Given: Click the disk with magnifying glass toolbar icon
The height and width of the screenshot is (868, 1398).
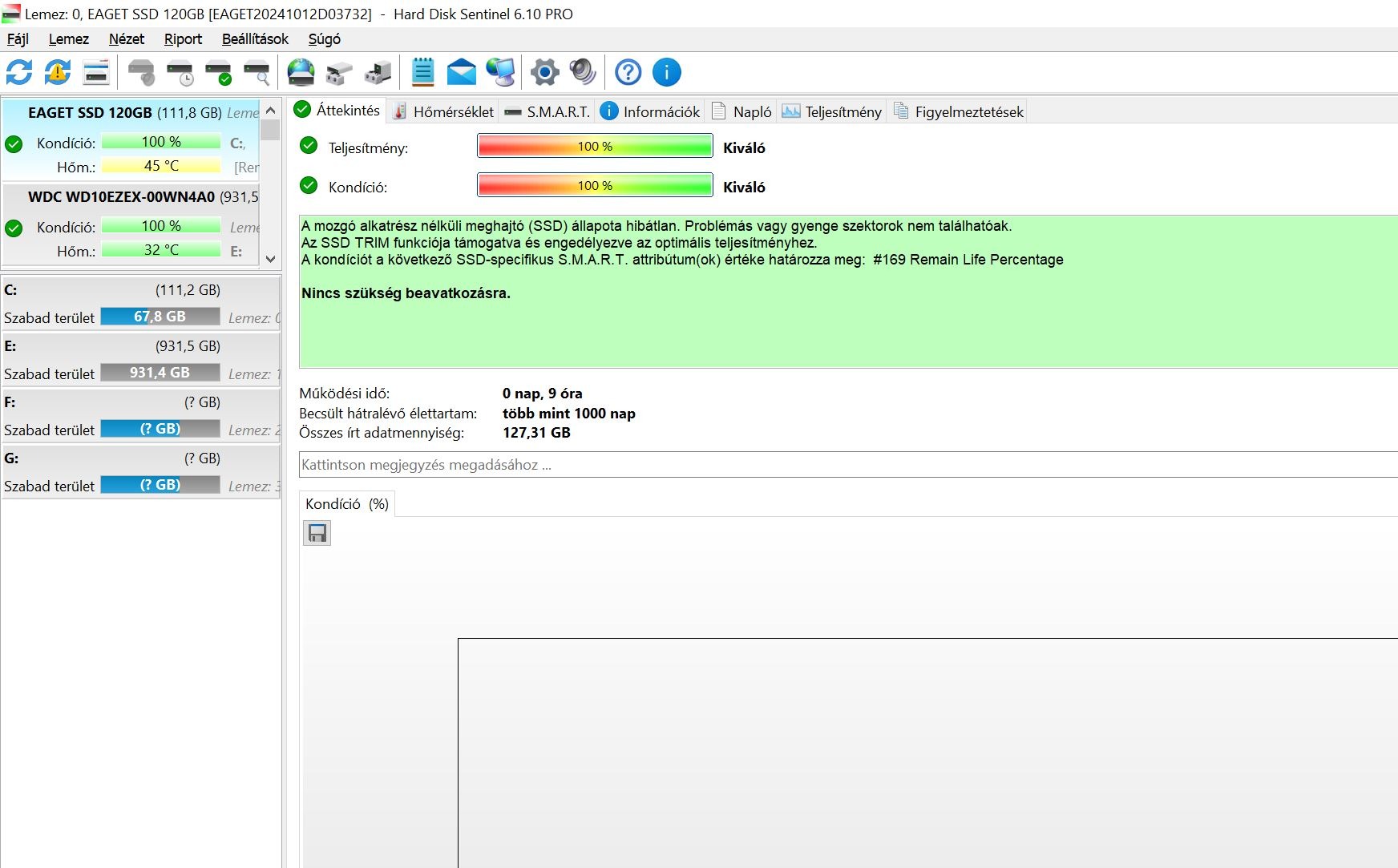Looking at the screenshot, I should tap(257, 72).
